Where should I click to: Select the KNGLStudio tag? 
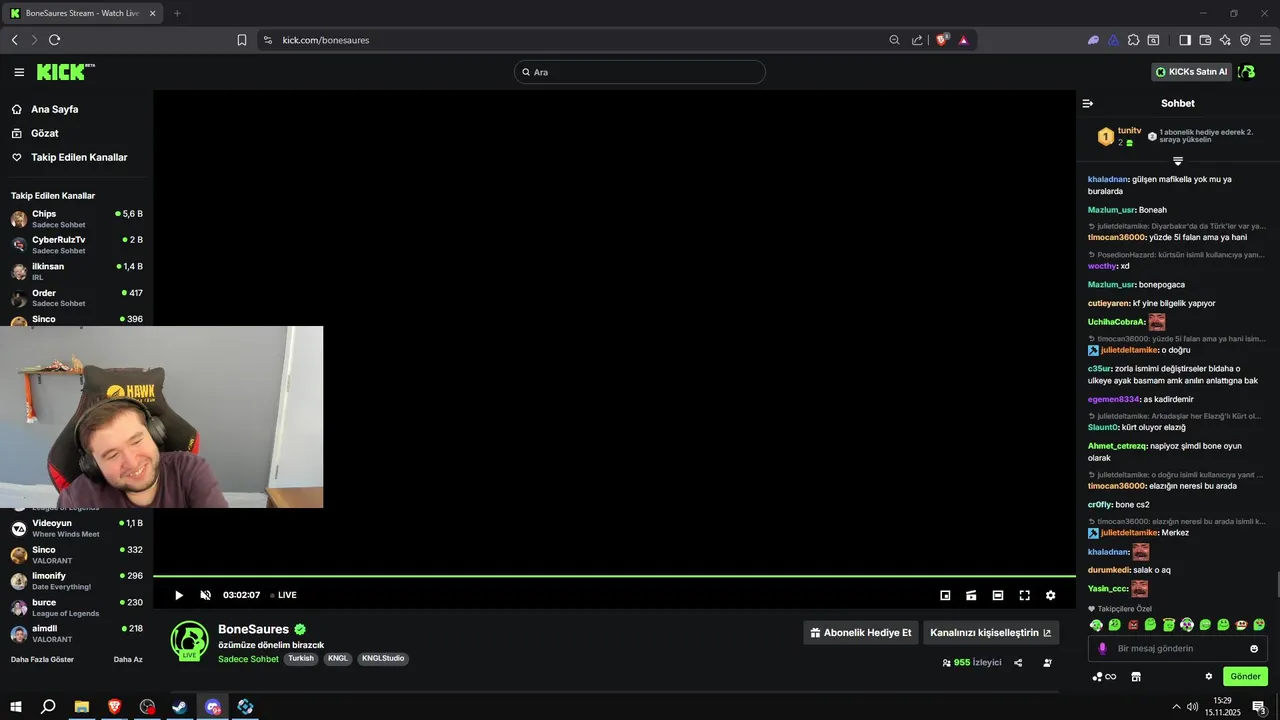pos(383,659)
